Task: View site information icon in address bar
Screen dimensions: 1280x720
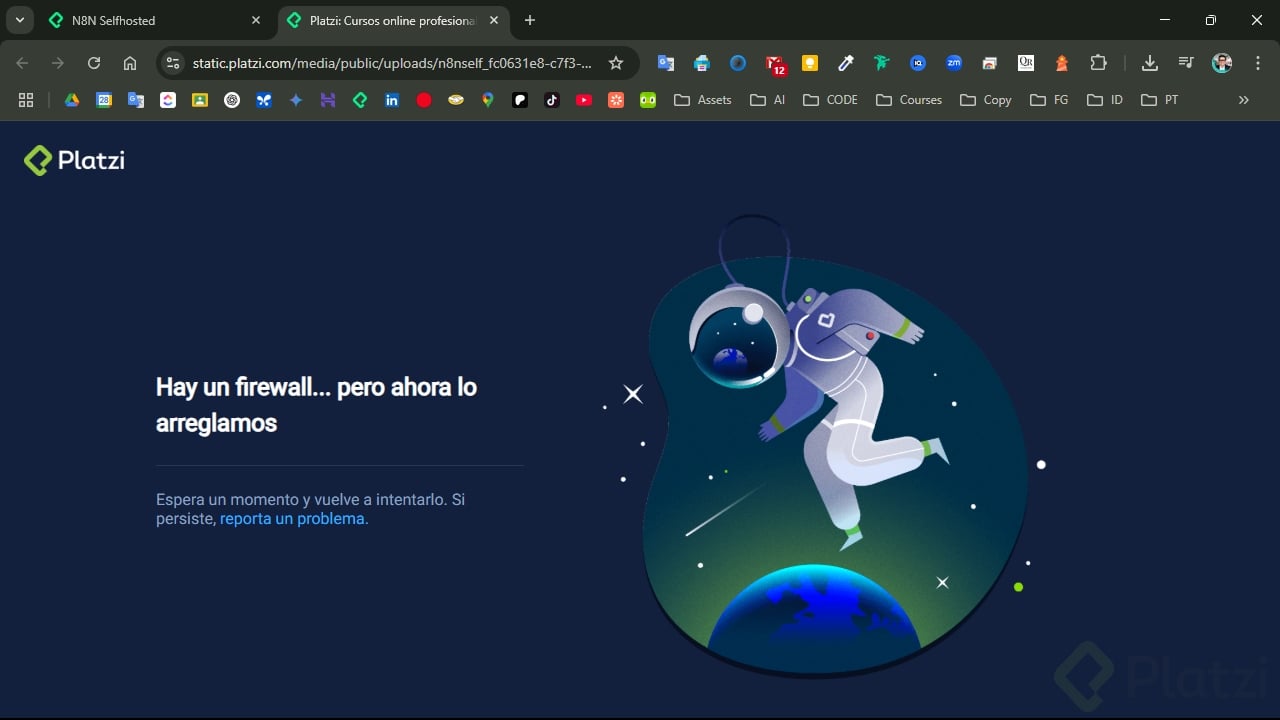Action: 173,63
